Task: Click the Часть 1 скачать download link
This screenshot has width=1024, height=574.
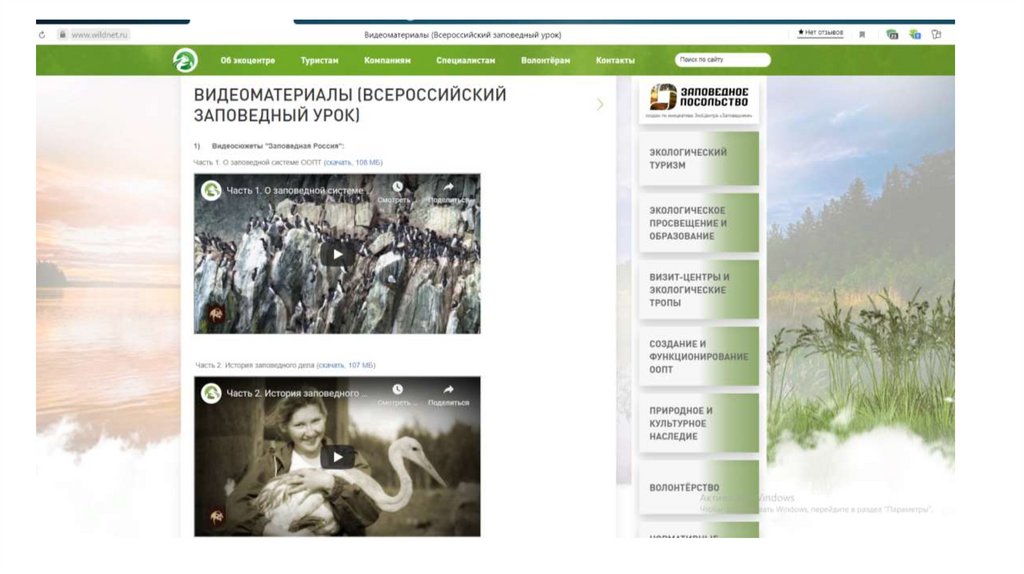Action: [x=353, y=163]
